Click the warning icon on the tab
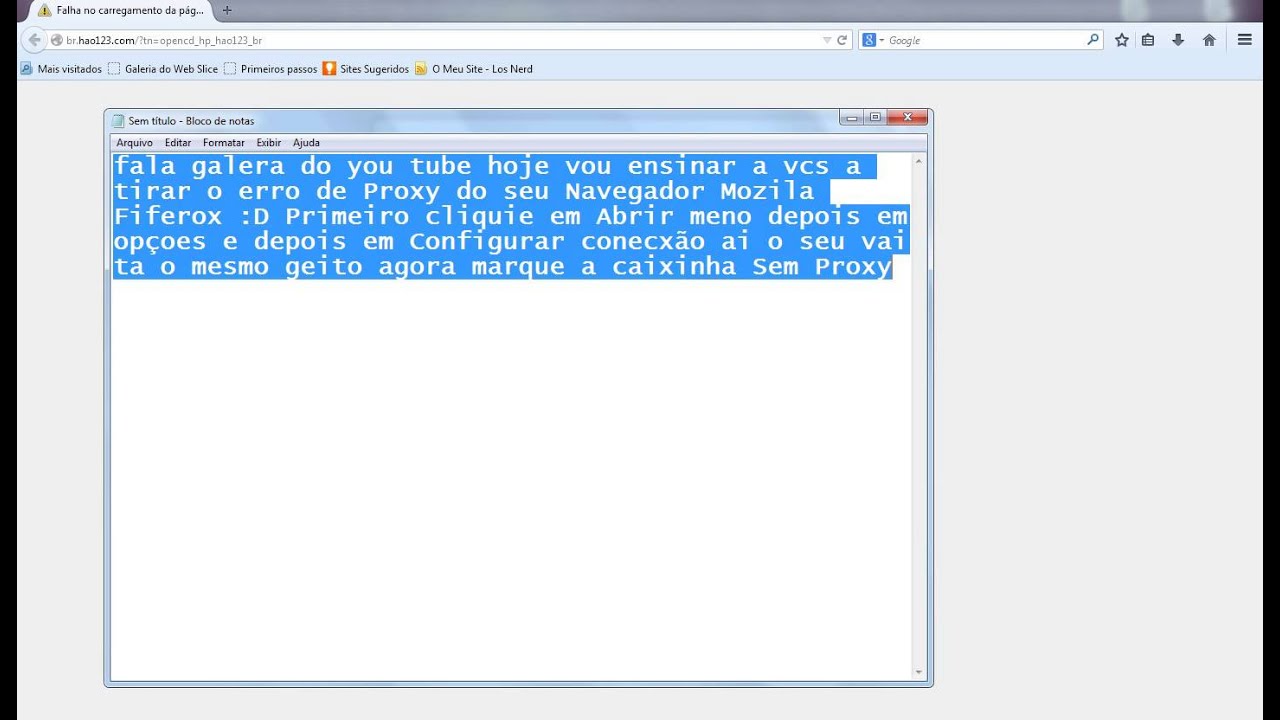The width and height of the screenshot is (1280, 720). (x=44, y=10)
